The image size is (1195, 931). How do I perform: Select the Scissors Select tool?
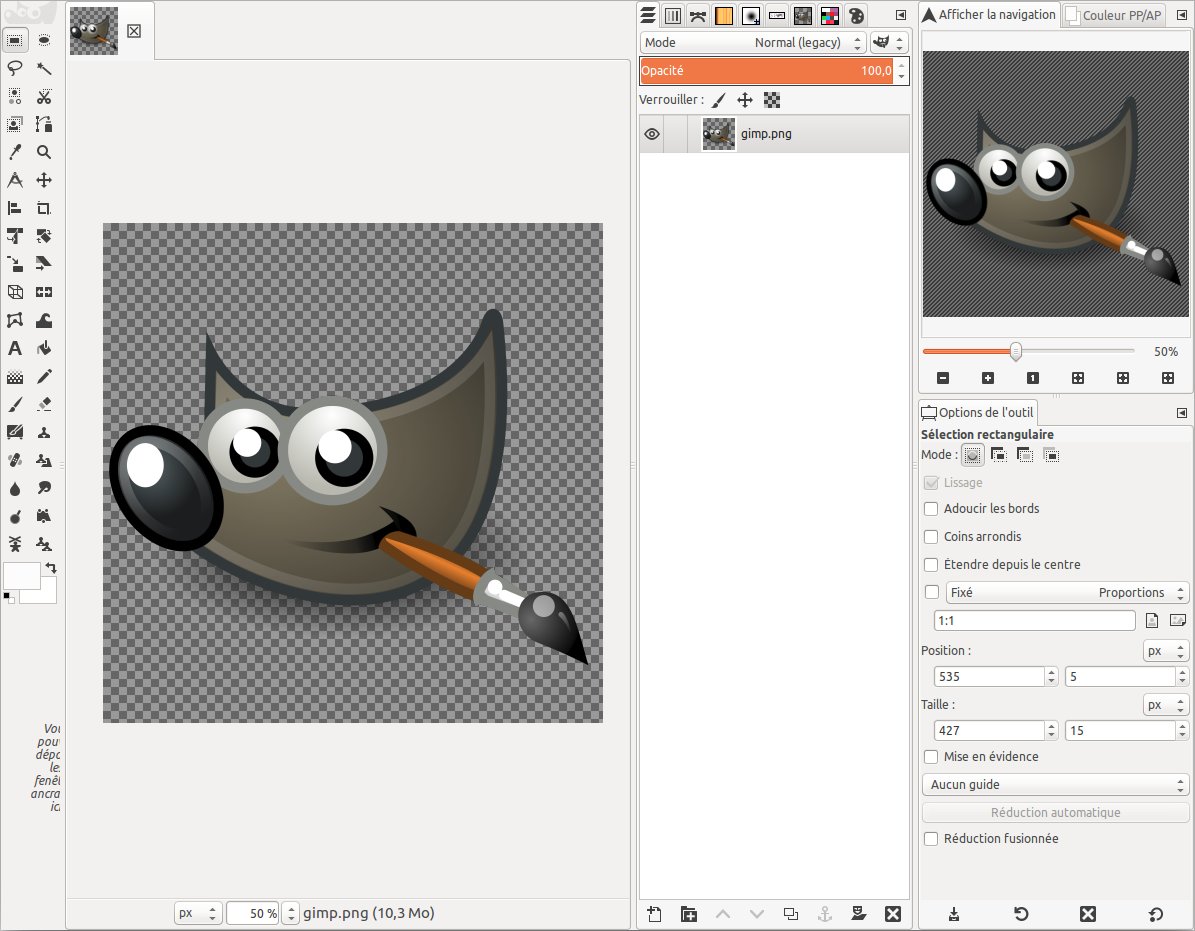click(x=44, y=96)
